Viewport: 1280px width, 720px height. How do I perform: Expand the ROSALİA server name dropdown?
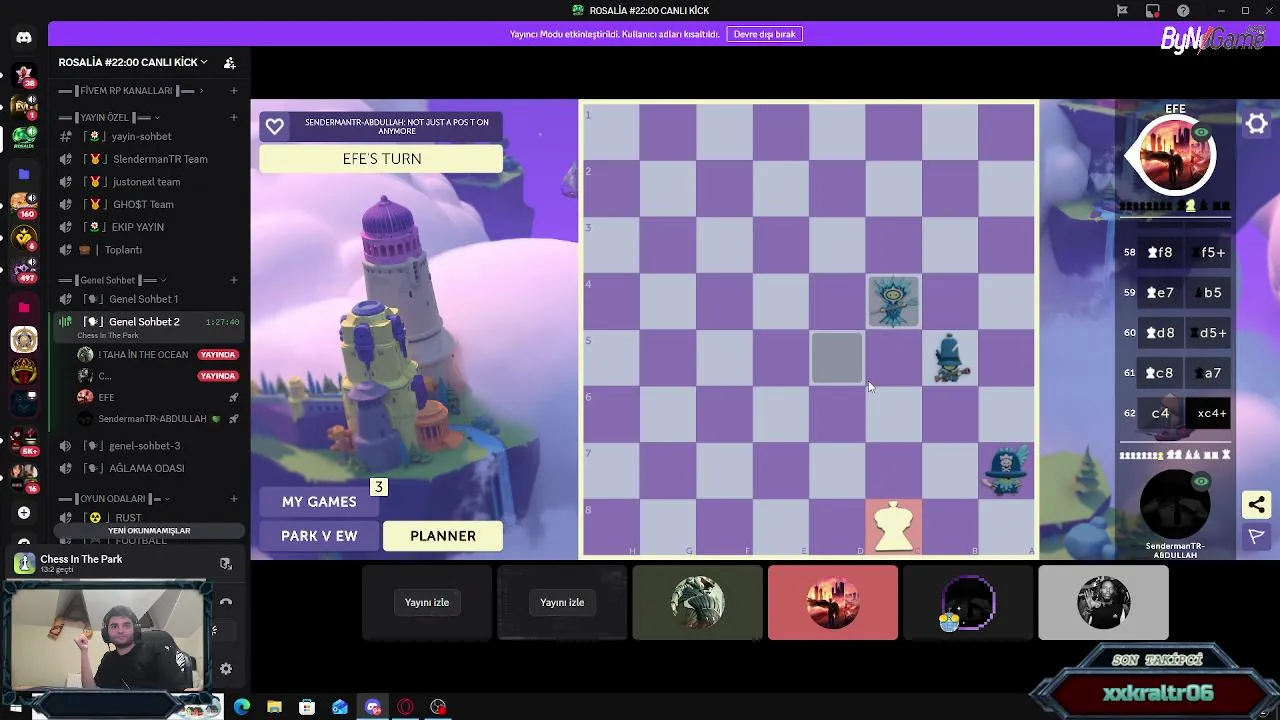point(133,62)
